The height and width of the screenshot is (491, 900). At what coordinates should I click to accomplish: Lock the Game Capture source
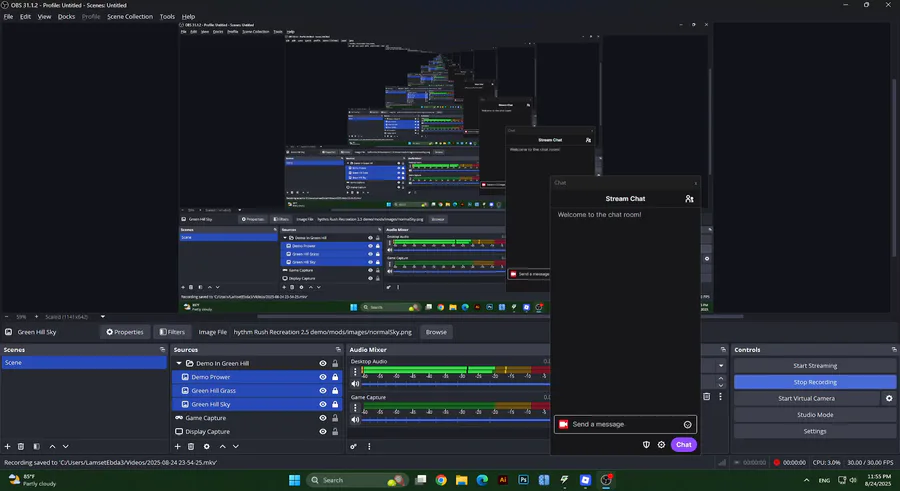click(335, 418)
